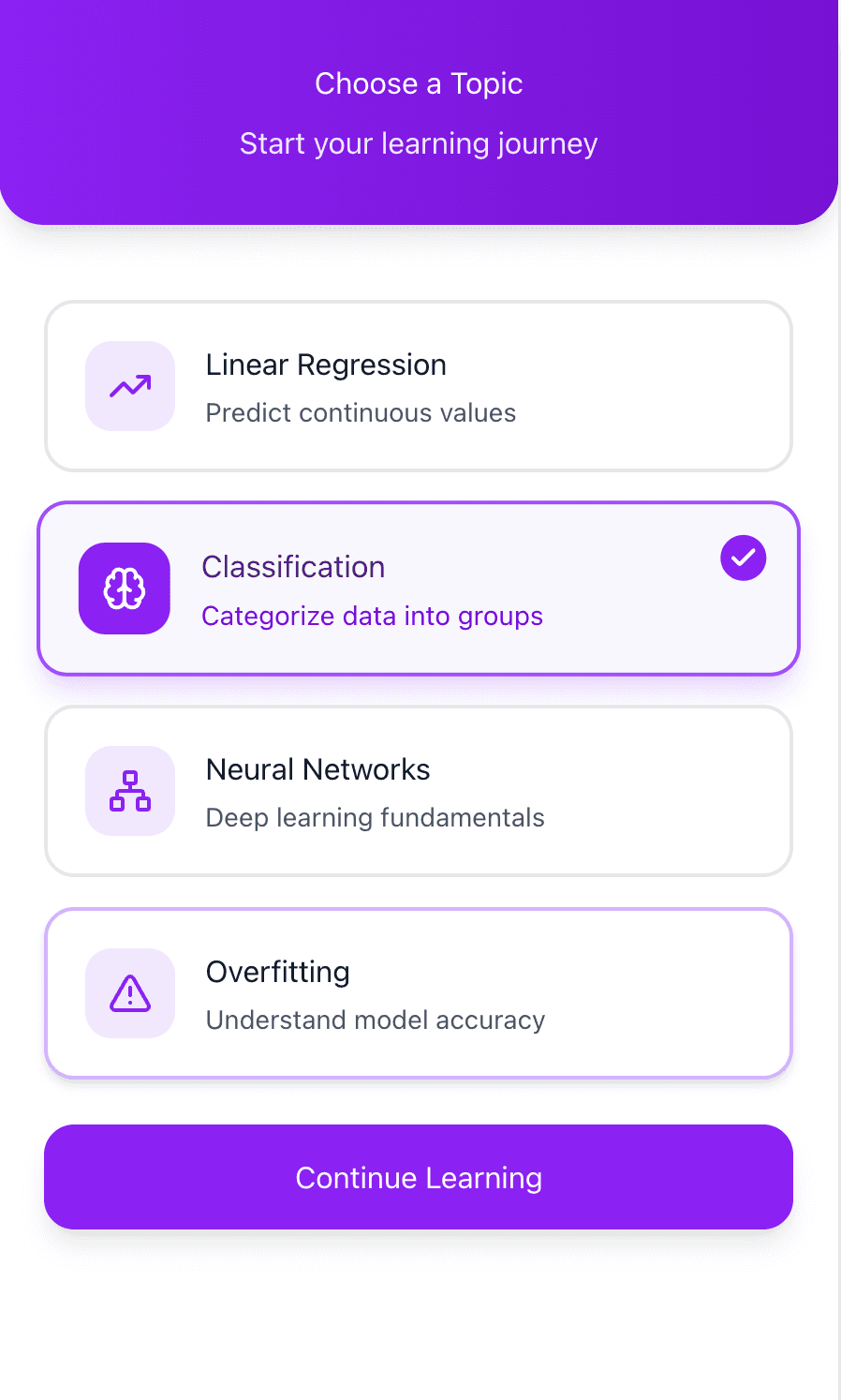Click the Linear Regression trending-up icon
This screenshot has width=841, height=1400.
pos(130,386)
